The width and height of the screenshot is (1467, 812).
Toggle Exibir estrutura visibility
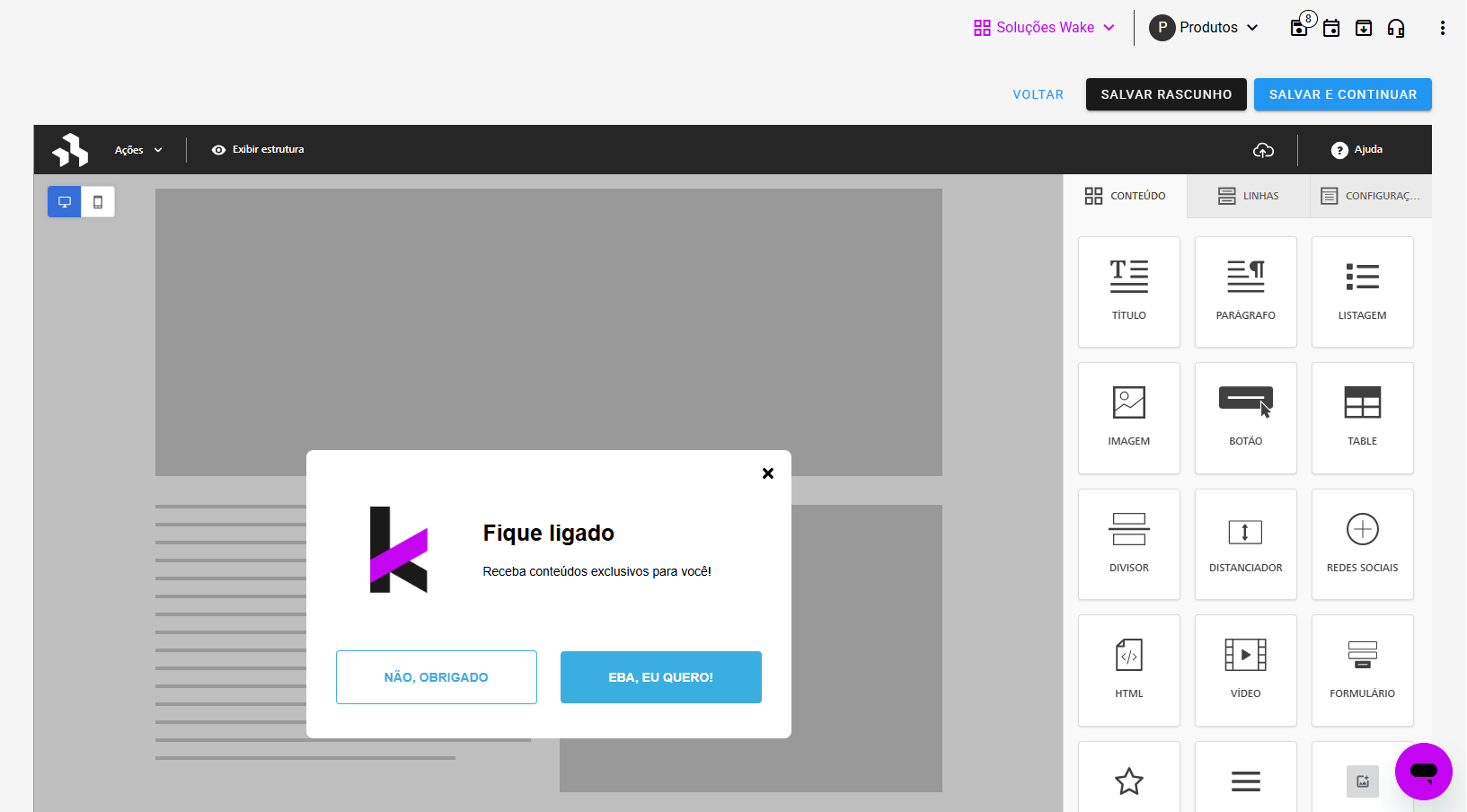(x=258, y=150)
